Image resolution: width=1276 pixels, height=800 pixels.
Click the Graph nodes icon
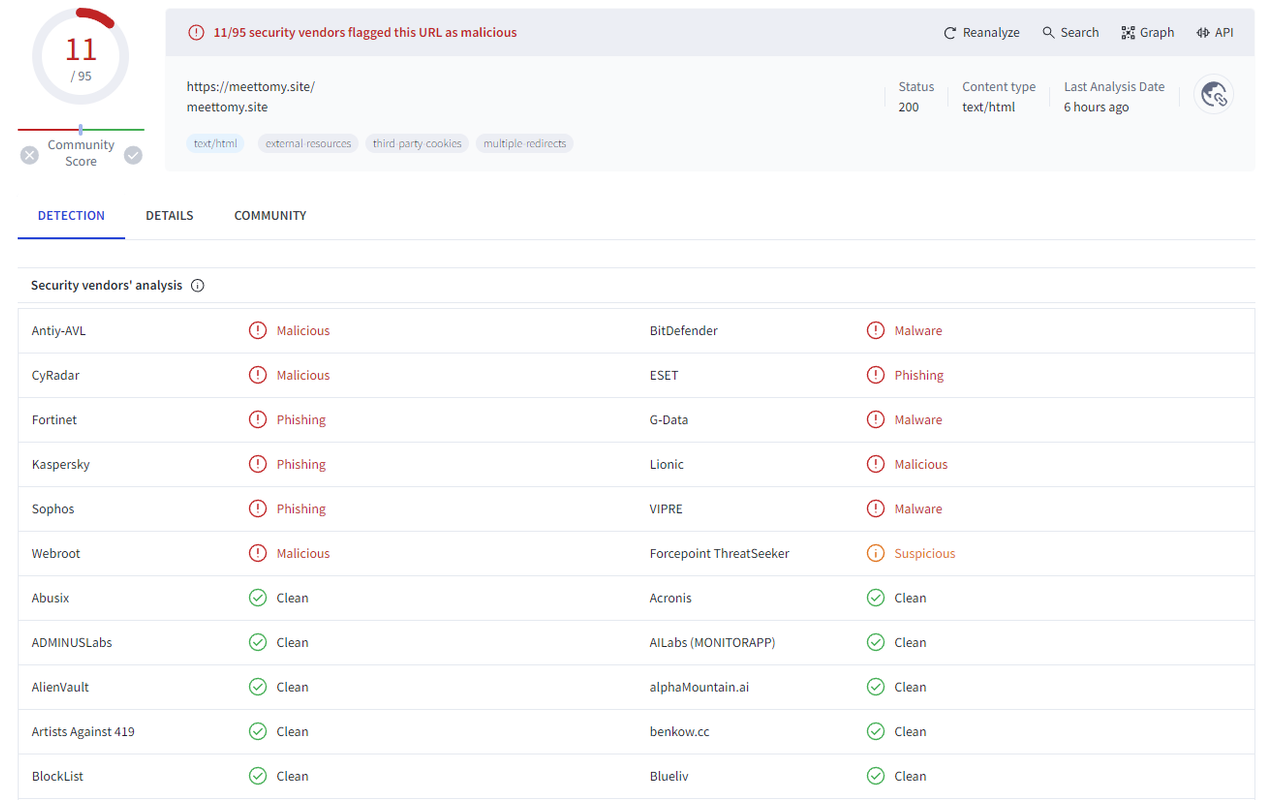(1128, 33)
